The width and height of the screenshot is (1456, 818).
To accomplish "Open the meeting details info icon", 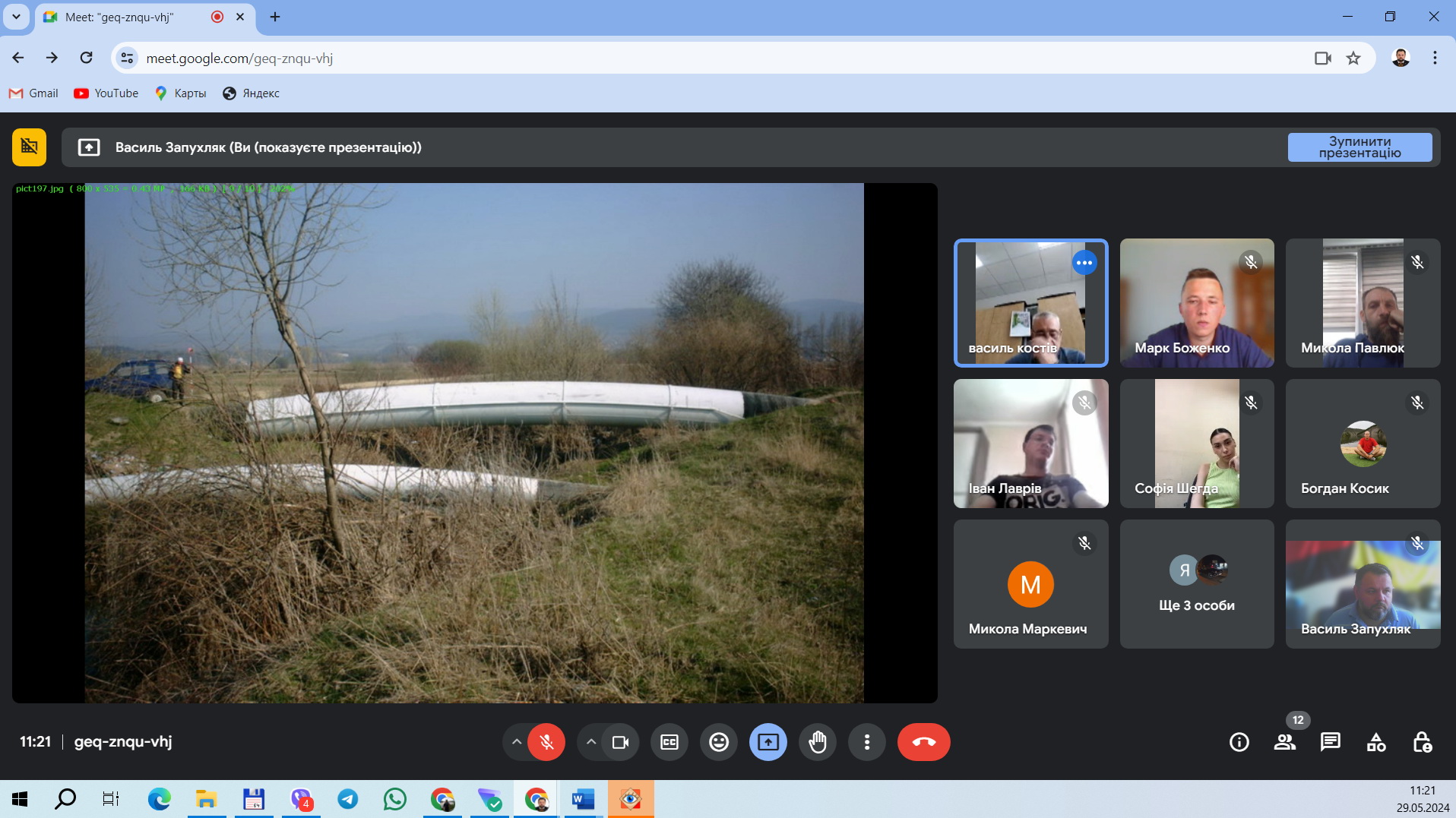I will coord(1239,742).
